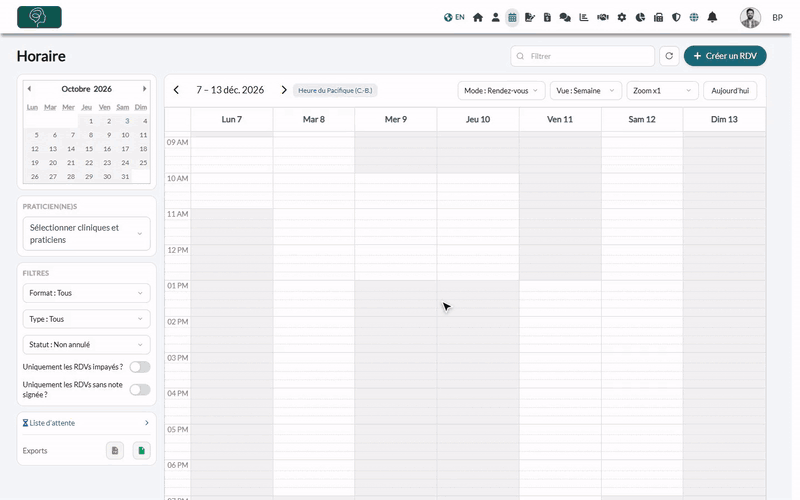Image resolution: width=800 pixels, height=500 pixels.
Task: Open the clients person icon
Action: point(495,17)
